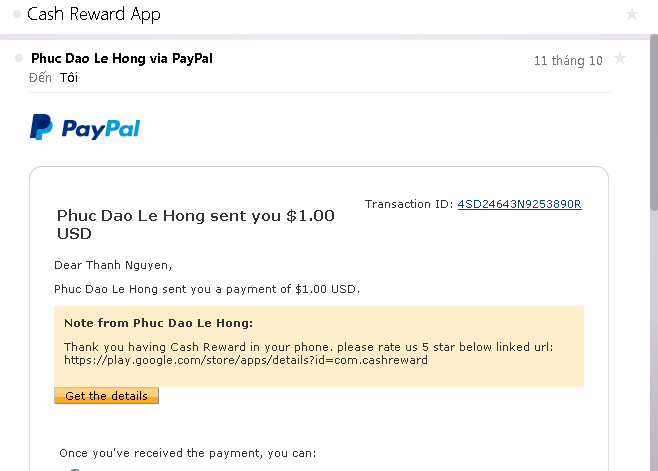Click the 'Once you've received the payment' text
Viewport: 658px width, 471px height.
pos(187,453)
